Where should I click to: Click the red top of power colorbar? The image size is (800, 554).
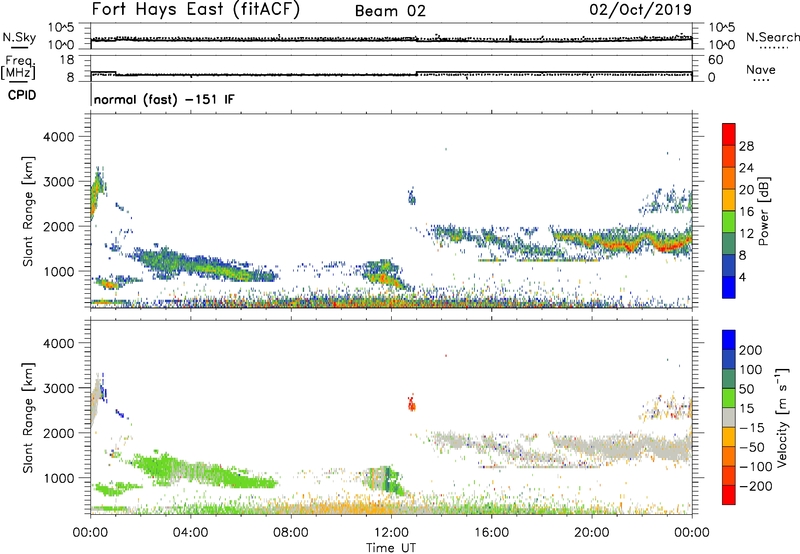pos(729,134)
